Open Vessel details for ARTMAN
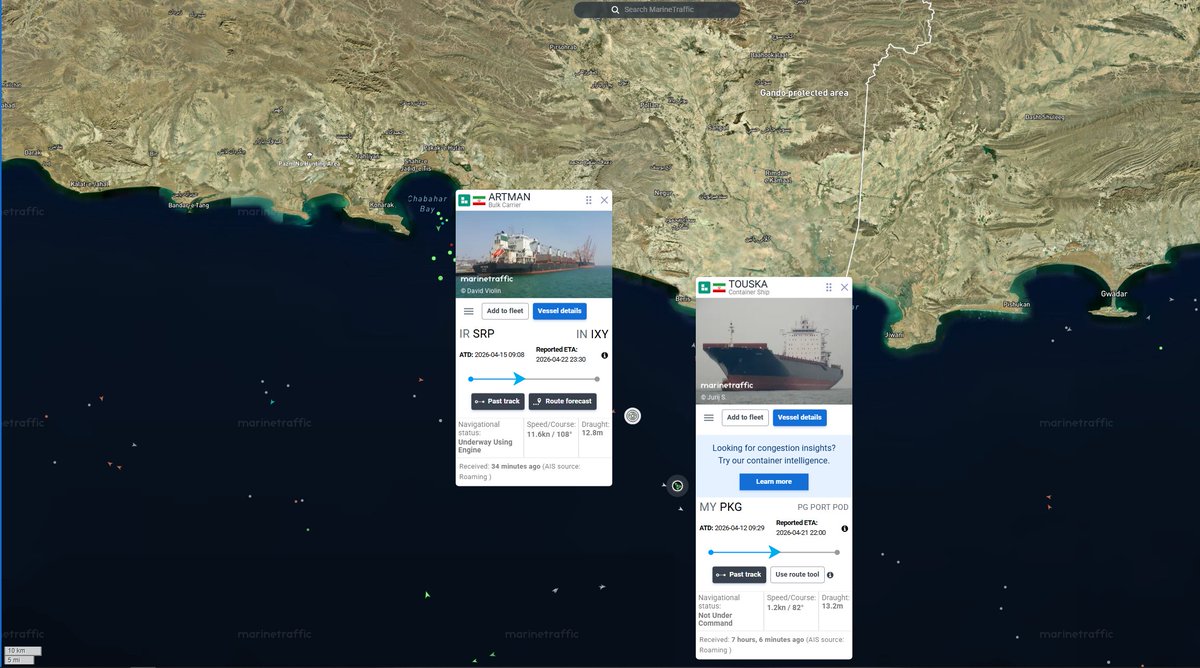 [x=560, y=311]
